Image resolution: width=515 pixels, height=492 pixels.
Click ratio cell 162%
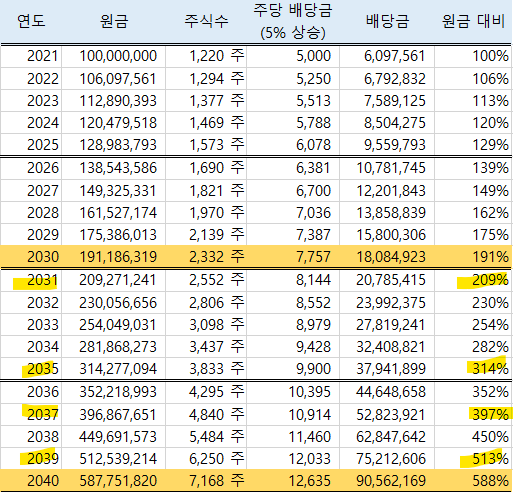coord(491,213)
